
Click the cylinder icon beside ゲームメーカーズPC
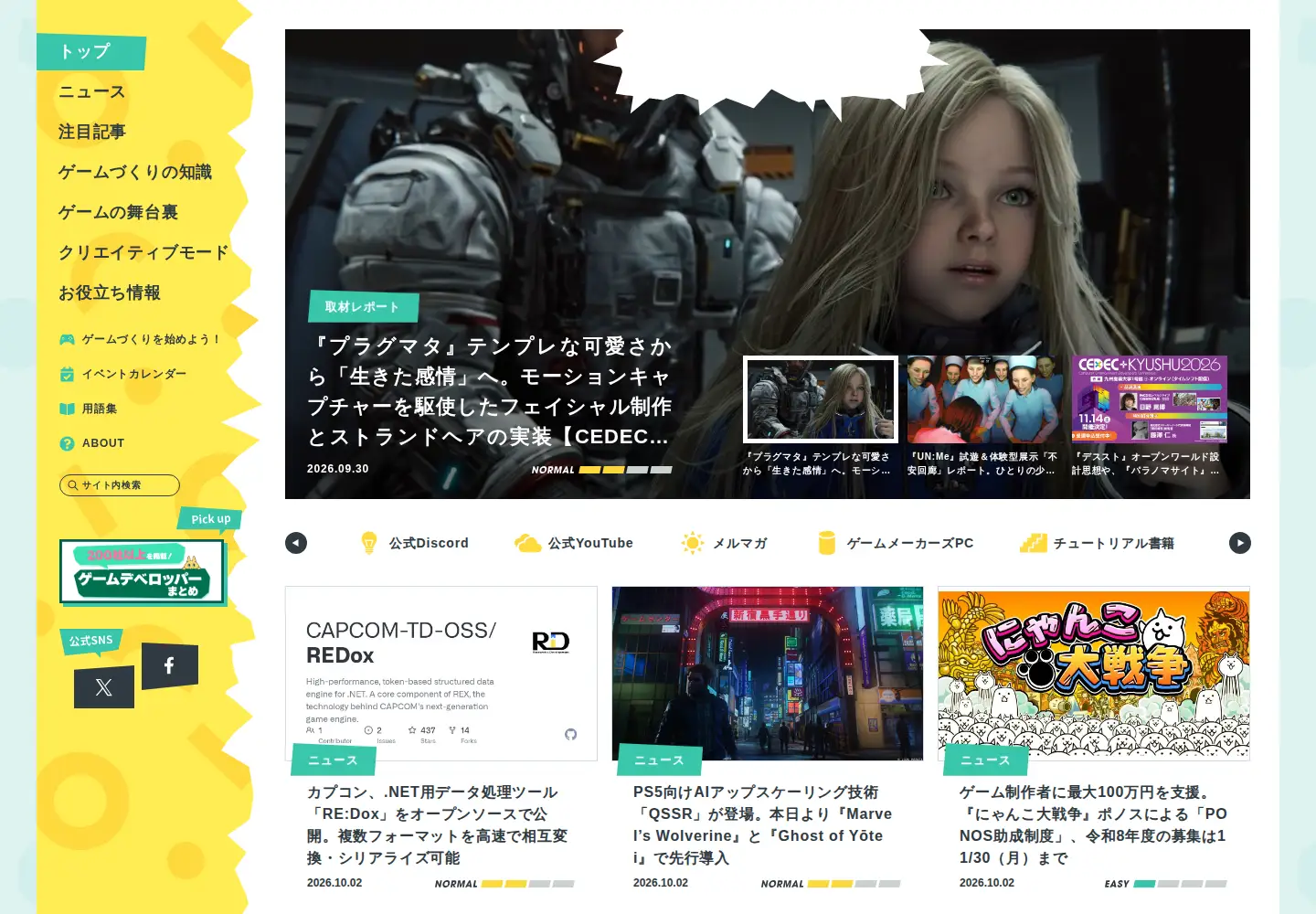click(x=827, y=543)
